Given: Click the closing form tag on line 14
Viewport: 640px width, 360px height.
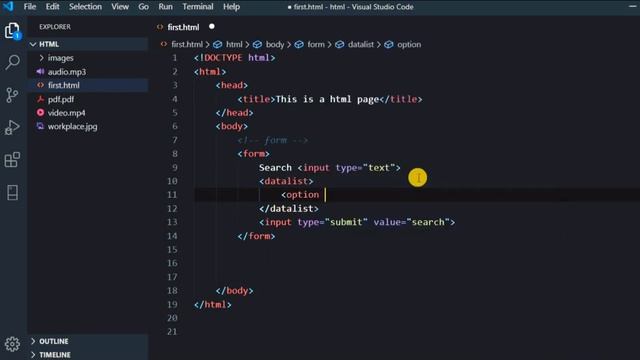Looking at the screenshot, I should (256, 236).
